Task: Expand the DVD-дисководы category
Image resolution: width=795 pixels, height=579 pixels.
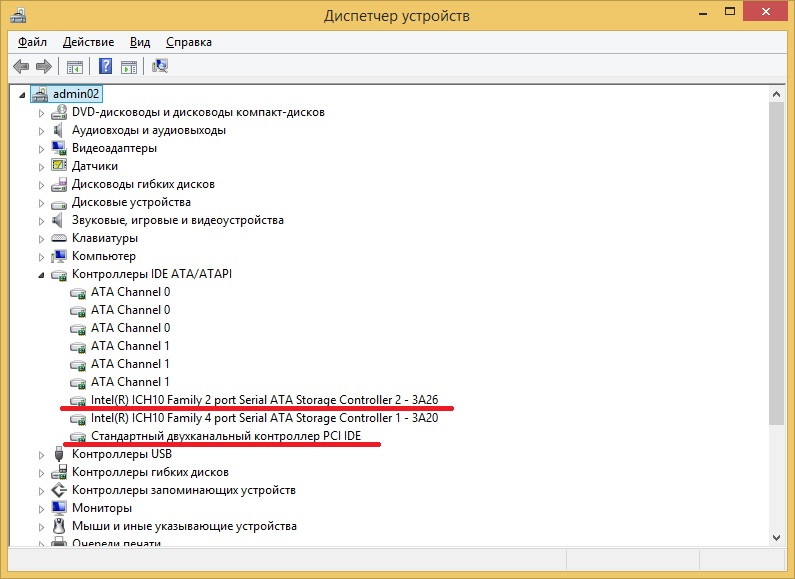Action: [42, 113]
